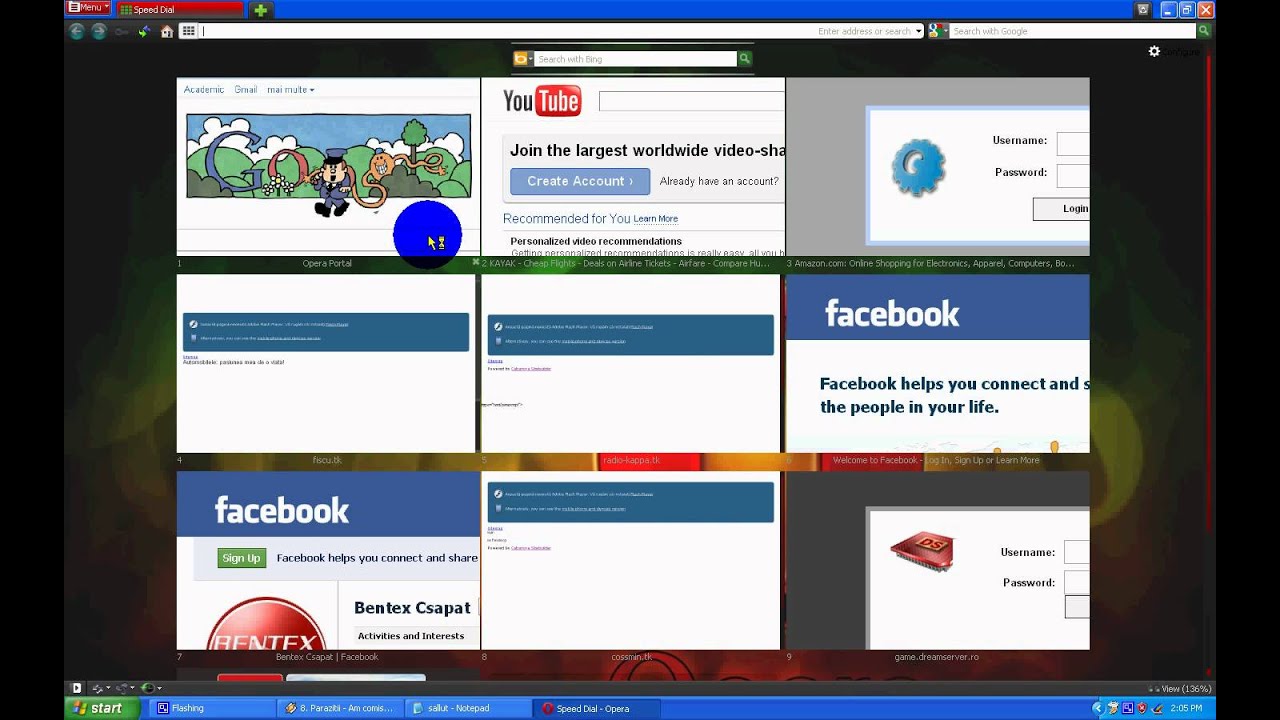Go to the Home page icon
The width and height of the screenshot is (1280, 720).
pos(167,31)
